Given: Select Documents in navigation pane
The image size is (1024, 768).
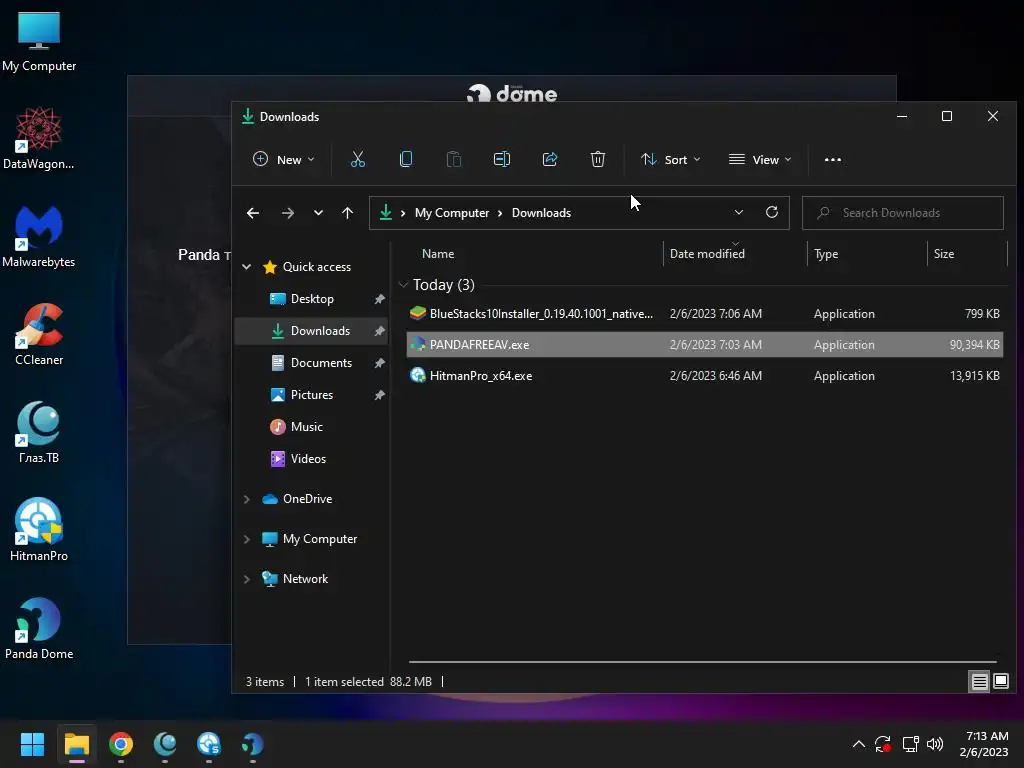Looking at the screenshot, I should pyautogui.click(x=321, y=363).
